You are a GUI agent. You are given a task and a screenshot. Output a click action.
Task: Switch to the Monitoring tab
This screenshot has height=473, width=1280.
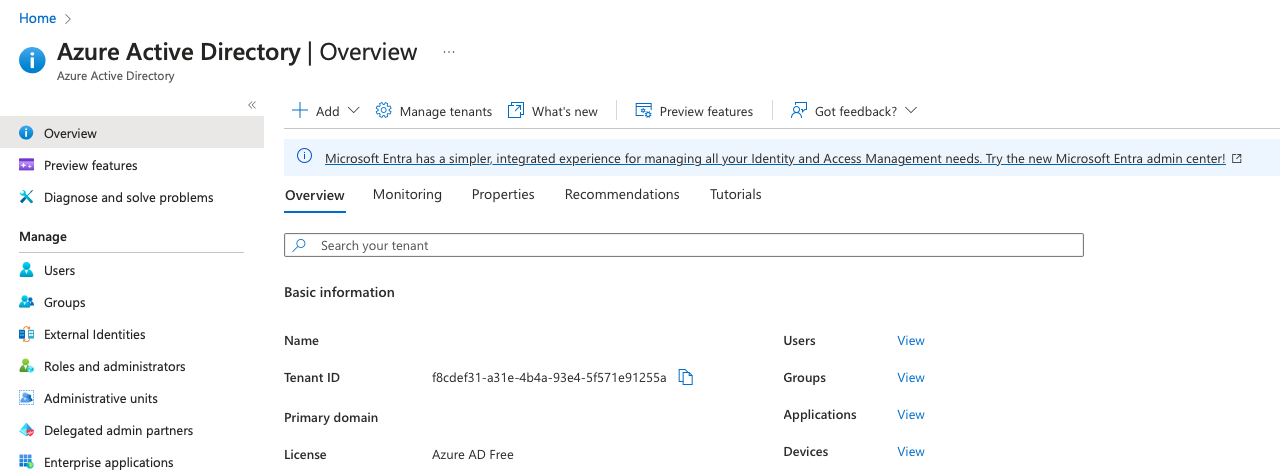[407, 194]
